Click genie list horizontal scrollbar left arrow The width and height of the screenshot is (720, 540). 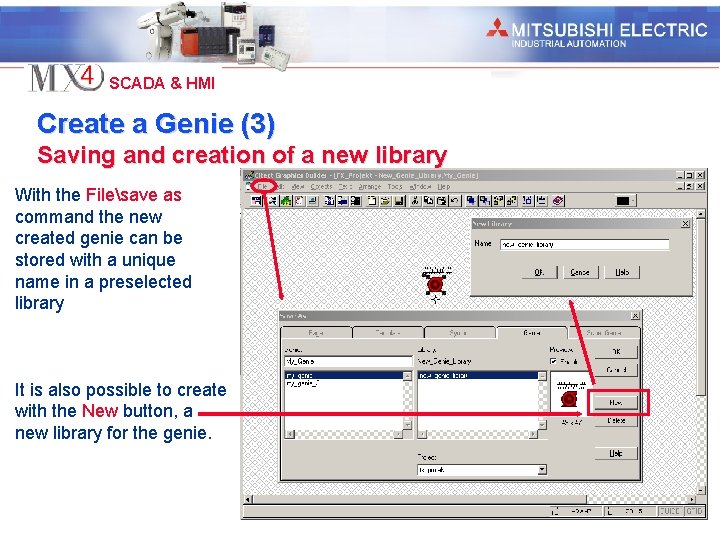pyautogui.click(x=290, y=434)
